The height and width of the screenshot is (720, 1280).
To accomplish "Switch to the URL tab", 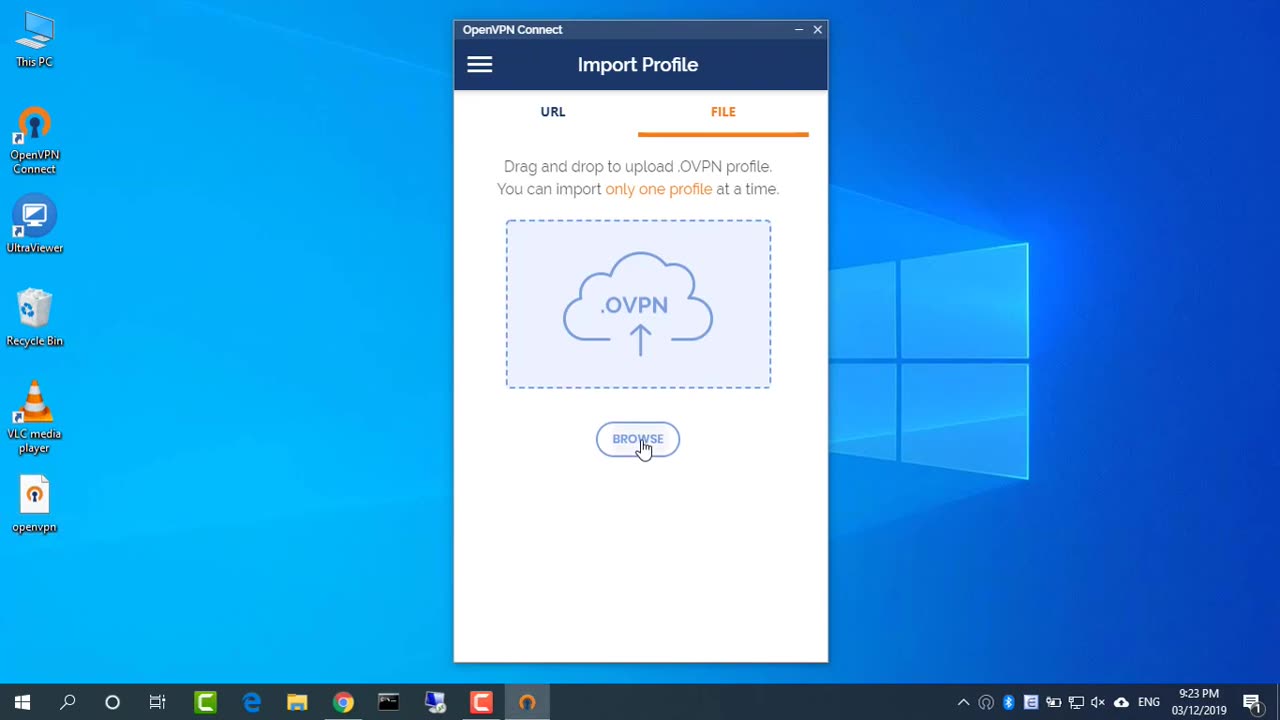I will click(553, 112).
